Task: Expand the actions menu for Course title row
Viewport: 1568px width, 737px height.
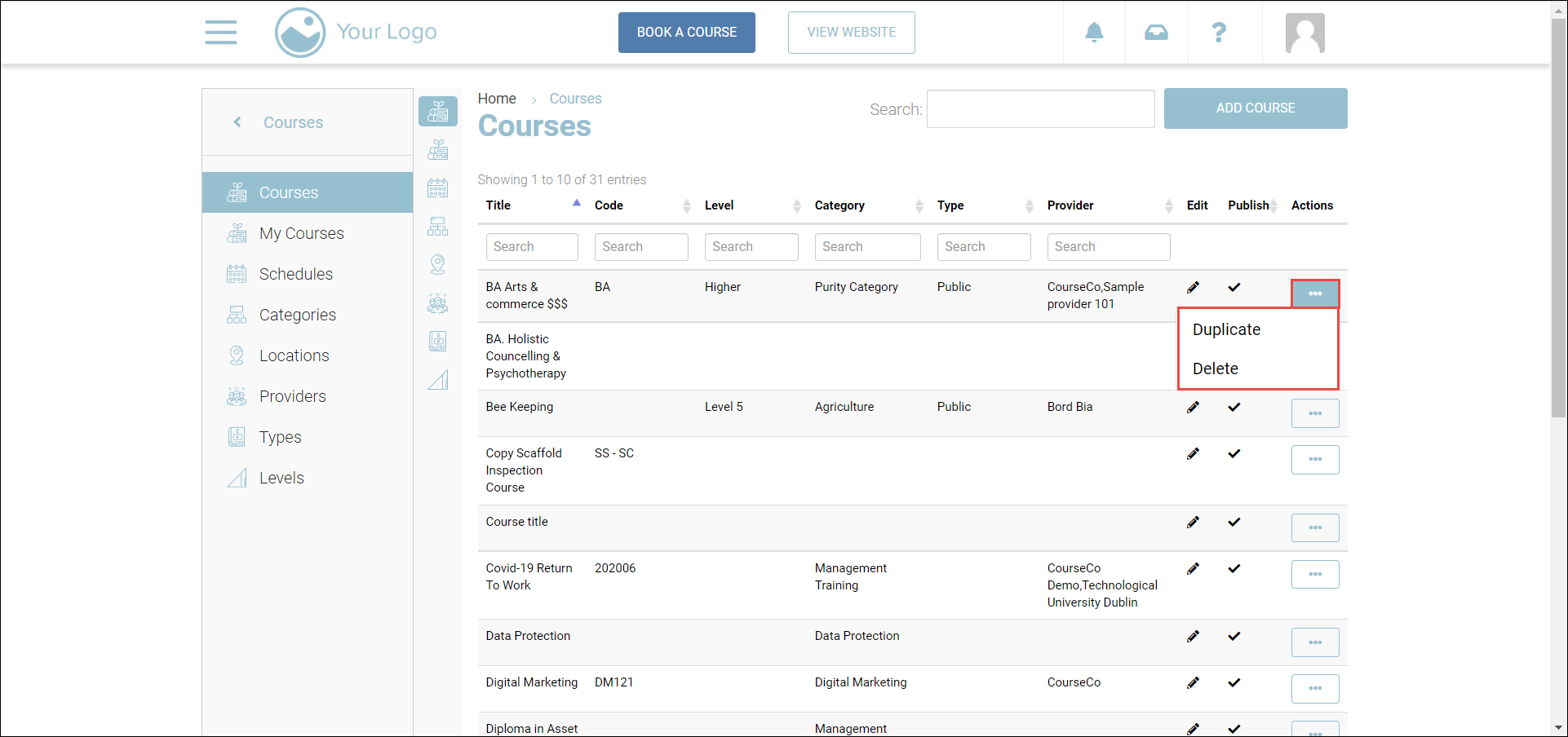Action: 1314,527
